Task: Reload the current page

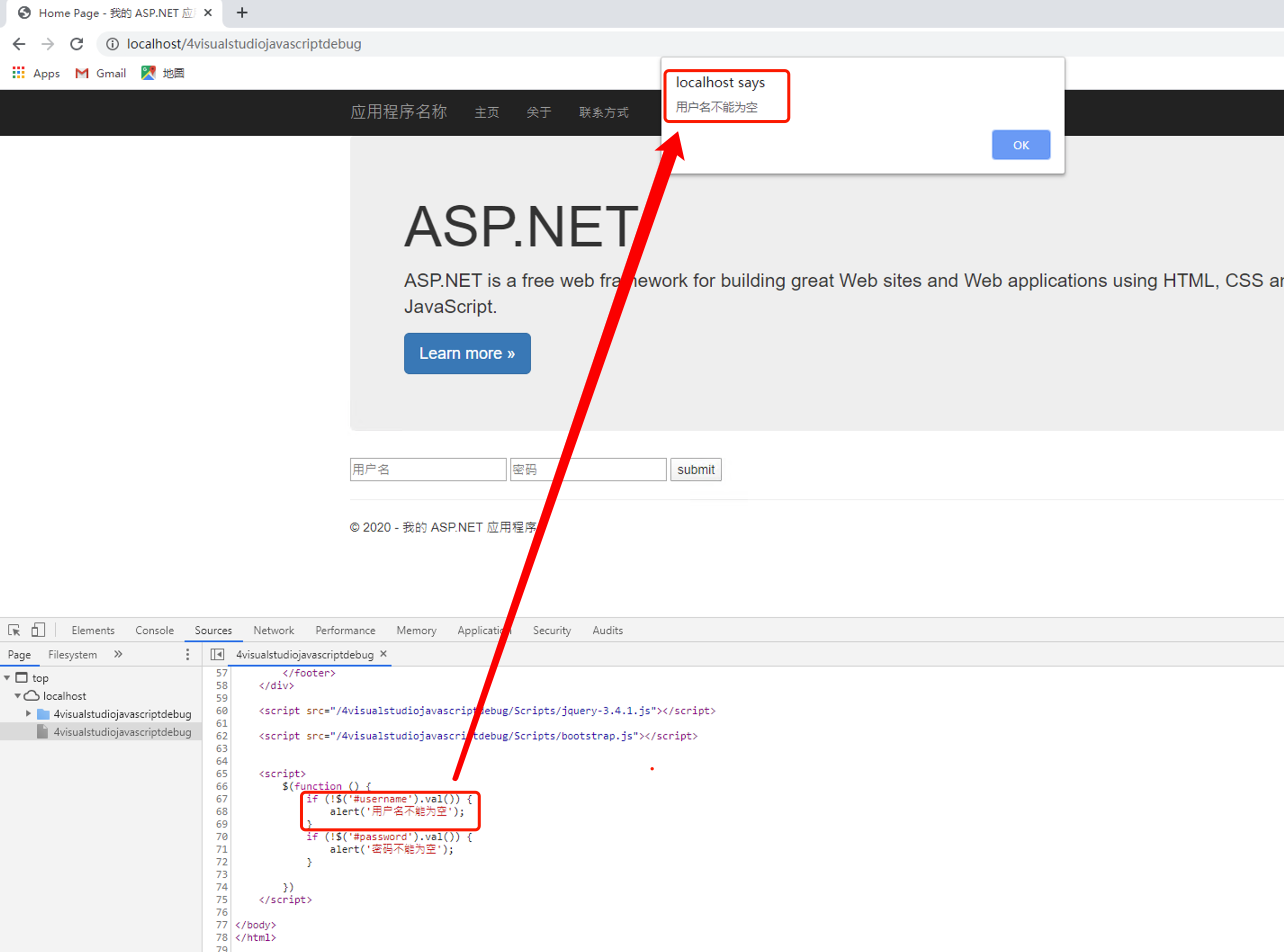Action: click(76, 44)
